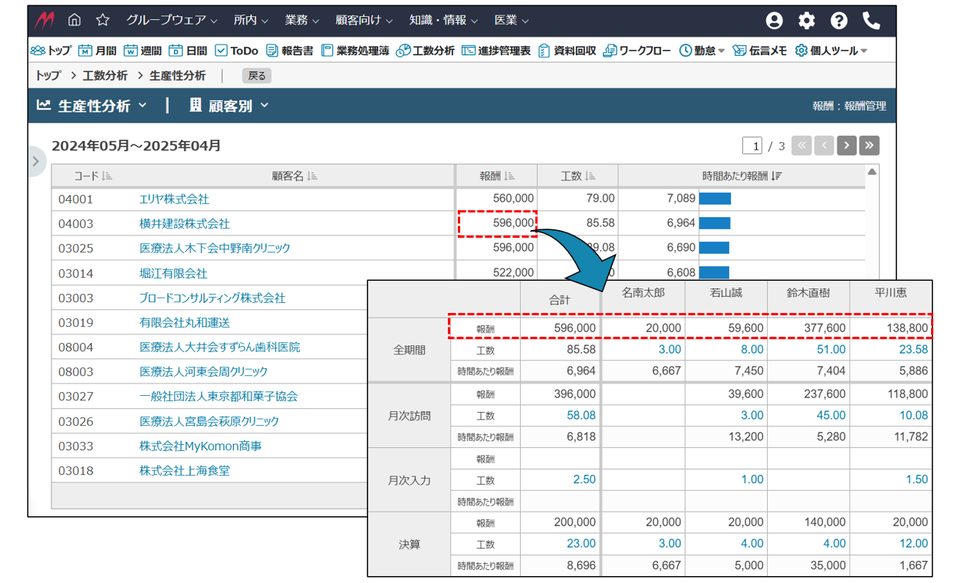Click the phone icon in header
Screen dimensions: 964x583
point(871,20)
